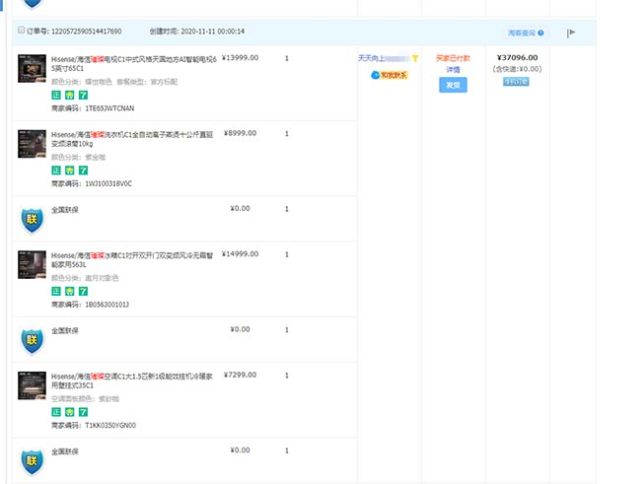Viewport: 641px width, 484px height.
Task: Click the middle green badge under the refrigerator
Action: 70,291
